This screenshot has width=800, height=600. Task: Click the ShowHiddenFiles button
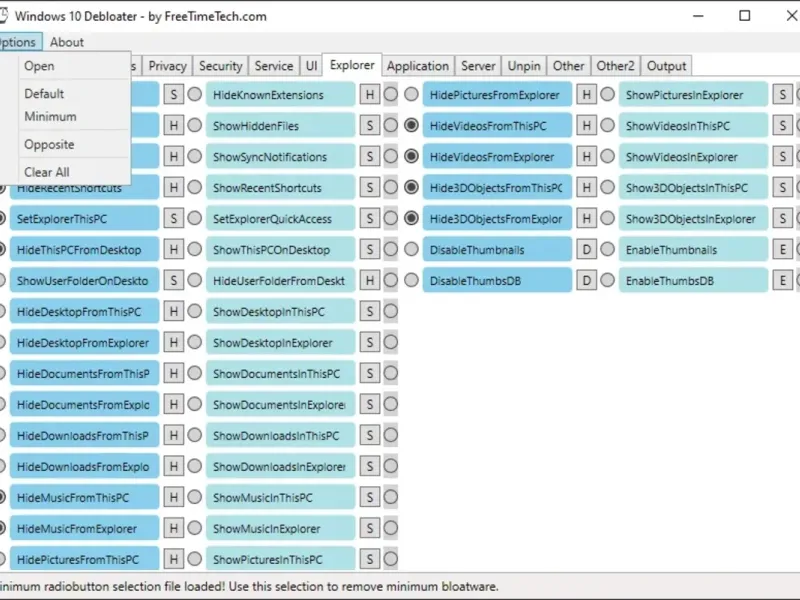pyautogui.click(x=281, y=126)
